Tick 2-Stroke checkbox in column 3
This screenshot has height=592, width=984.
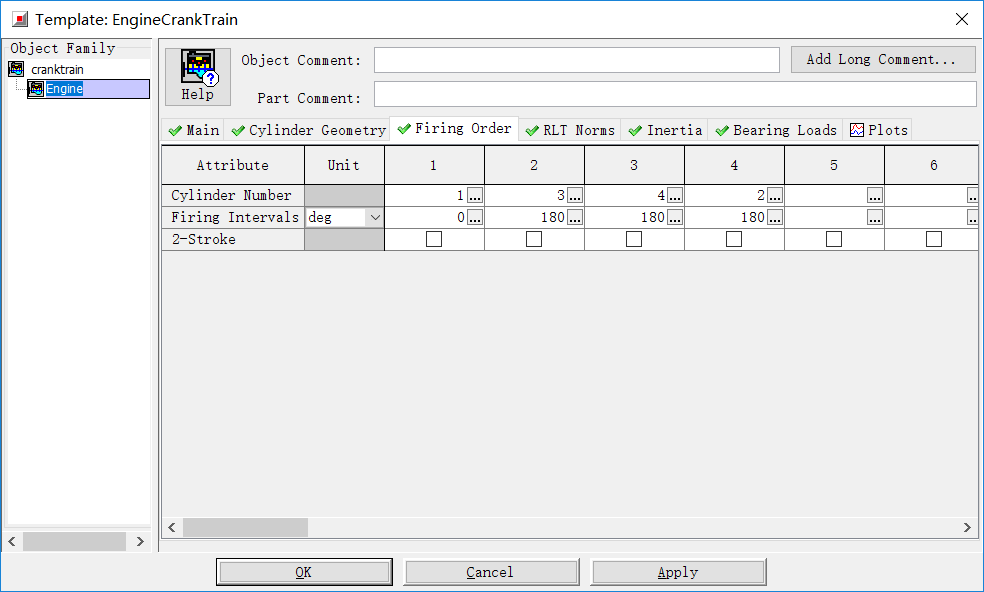(x=634, y=240)
